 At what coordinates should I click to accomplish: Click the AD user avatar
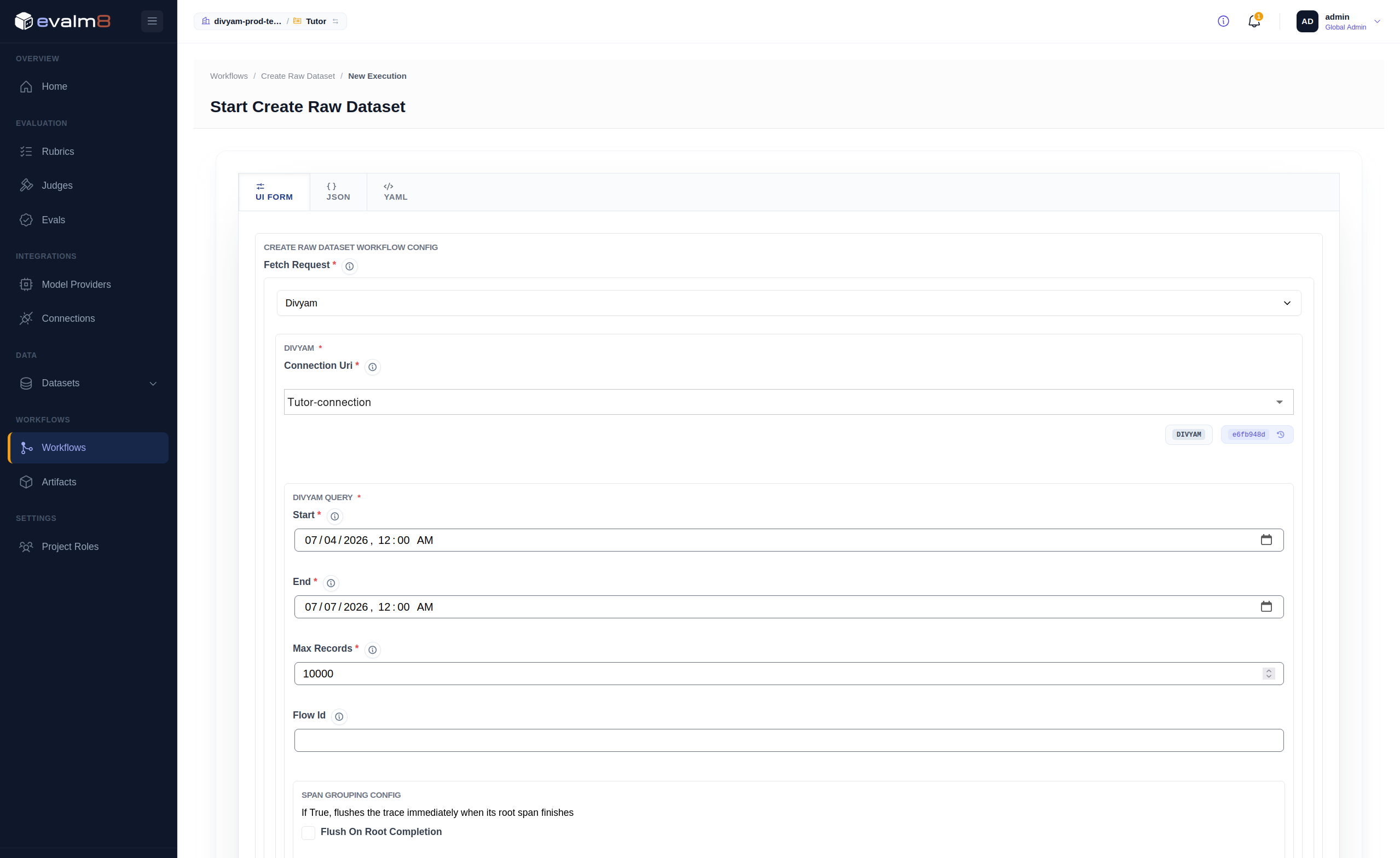coord(1307,21)
